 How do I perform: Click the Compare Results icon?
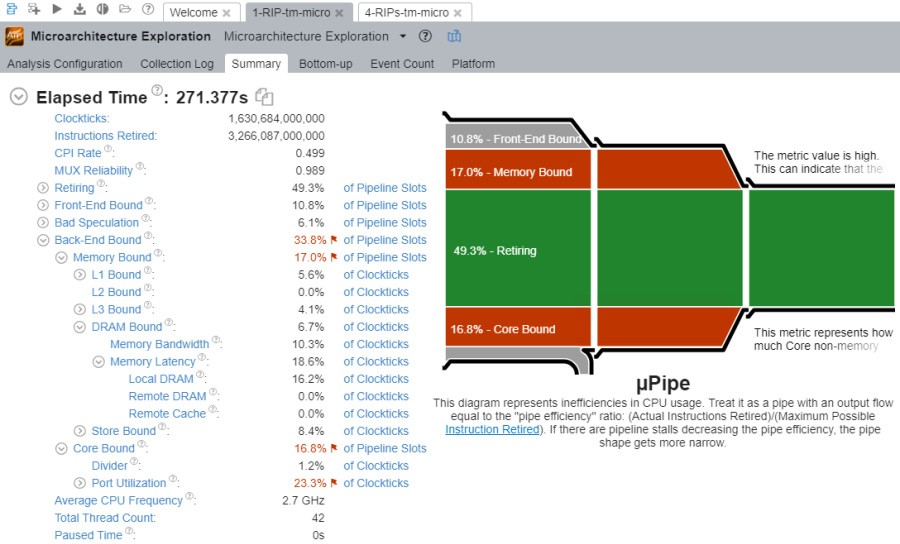102,9
